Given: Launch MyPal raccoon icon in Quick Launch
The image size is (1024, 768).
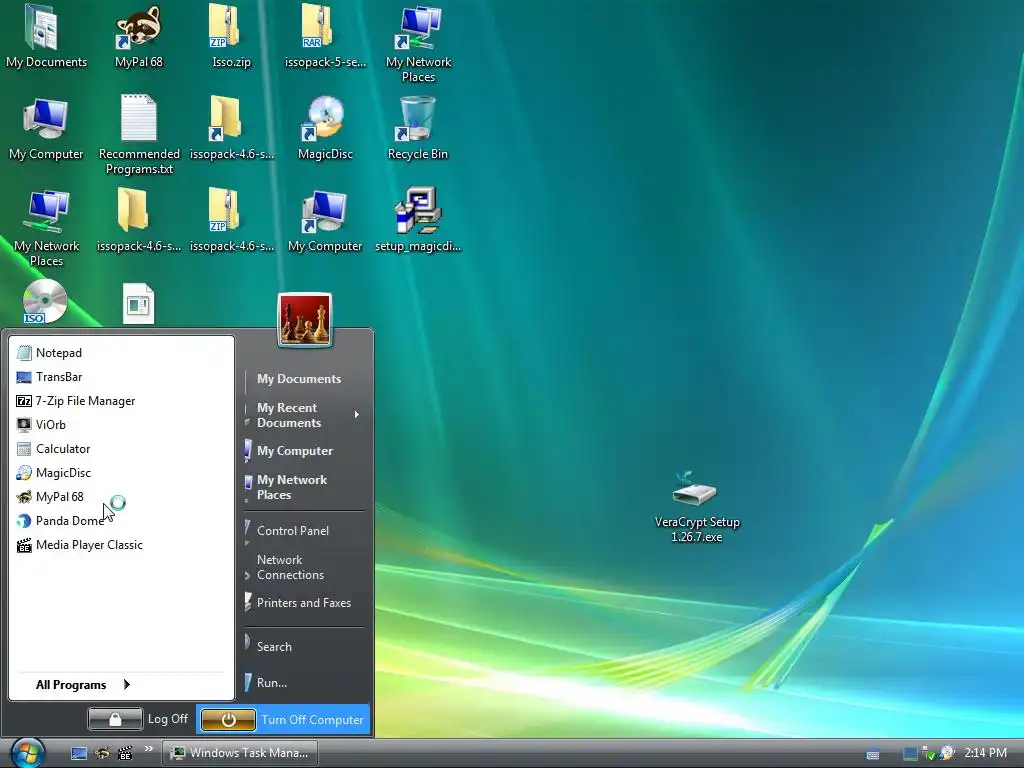Looking at the screenshot, I should click(102, 753).
